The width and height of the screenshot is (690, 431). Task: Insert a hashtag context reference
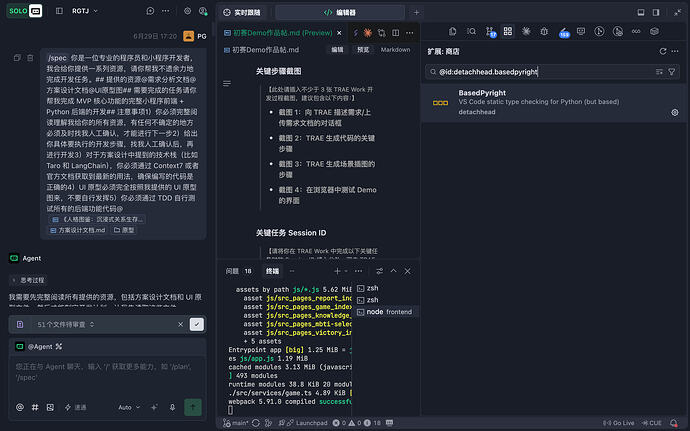(35, 407)
